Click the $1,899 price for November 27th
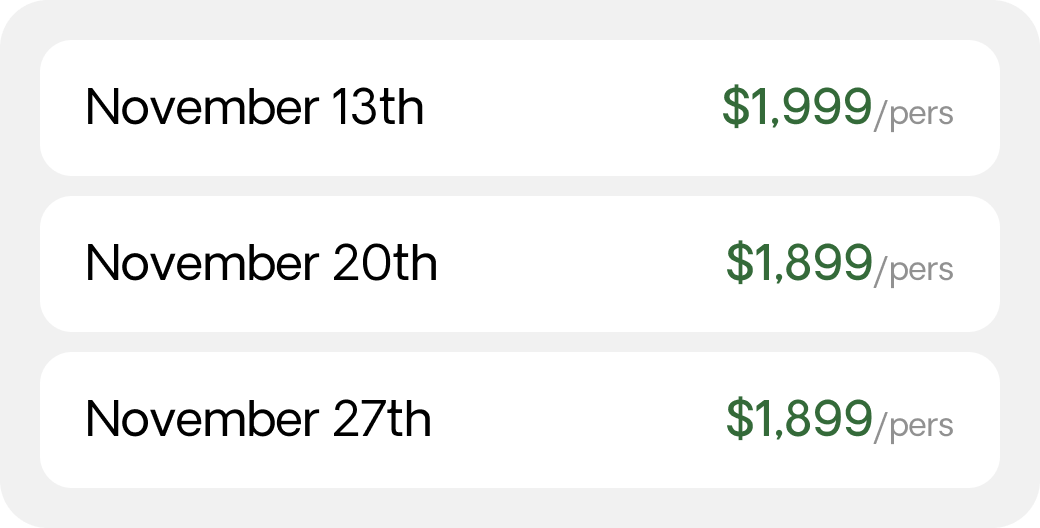1040x528 pixels. click(x=799, y=419)
